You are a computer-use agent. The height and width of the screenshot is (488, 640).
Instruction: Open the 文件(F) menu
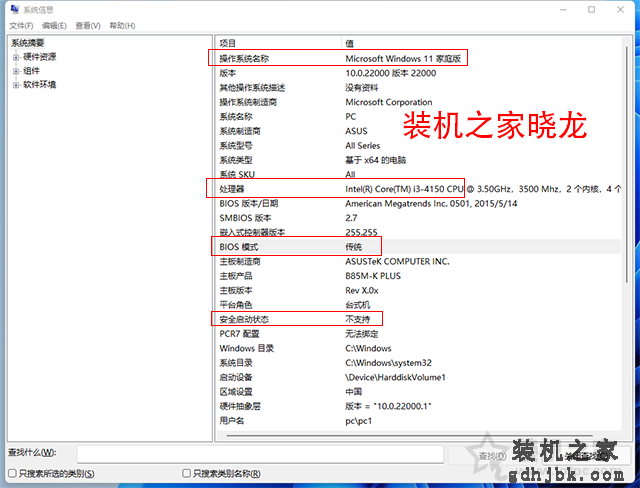[21, 26]
